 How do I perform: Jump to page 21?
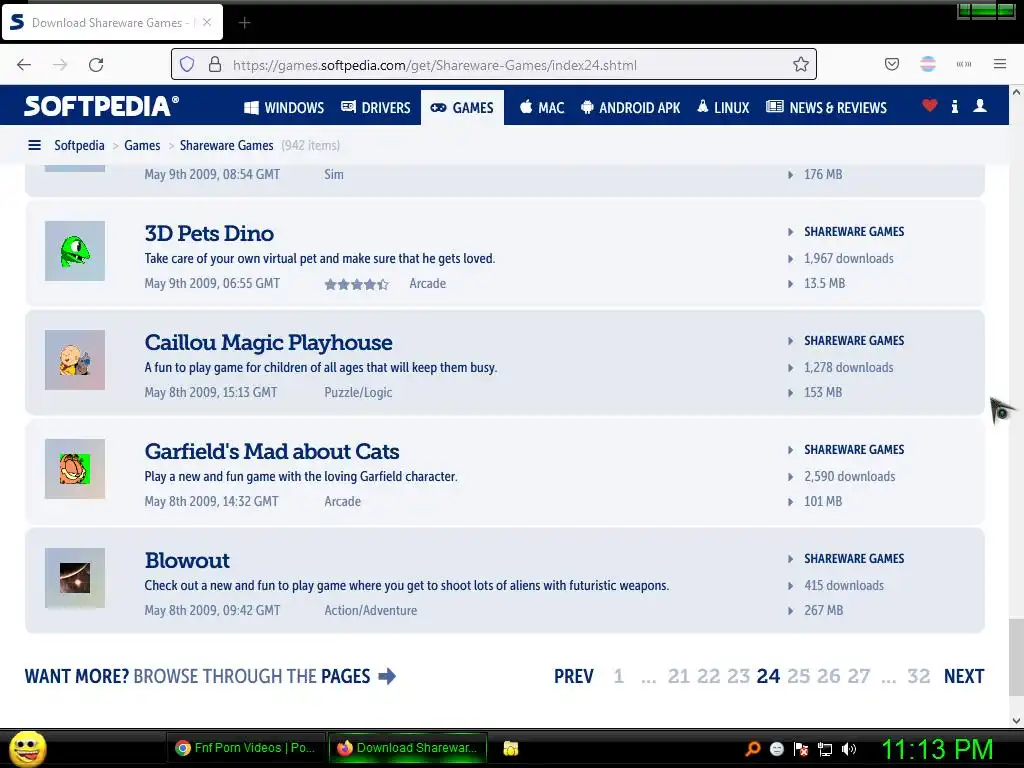pos(679,676)
